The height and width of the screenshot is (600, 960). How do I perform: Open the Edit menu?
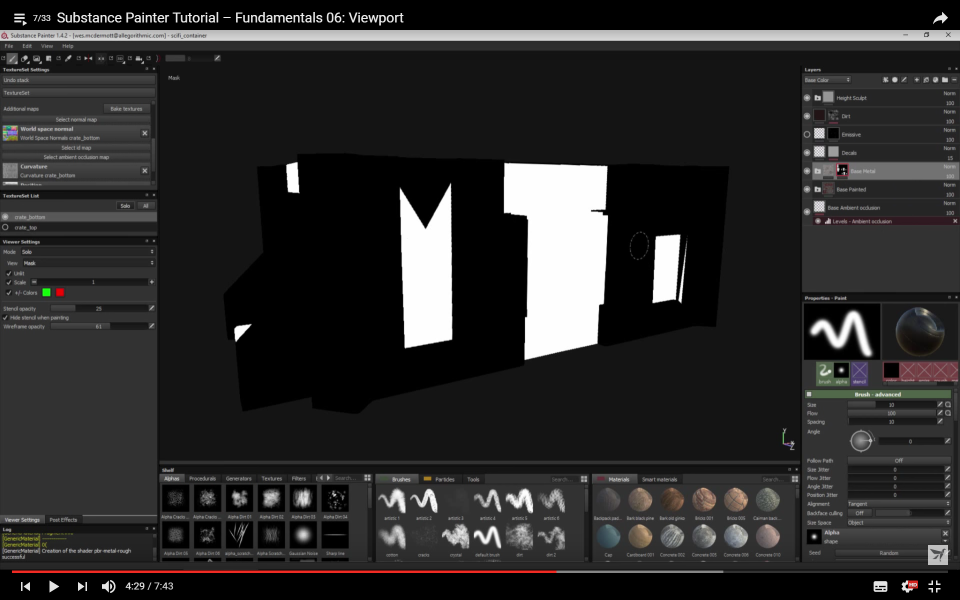27,46
